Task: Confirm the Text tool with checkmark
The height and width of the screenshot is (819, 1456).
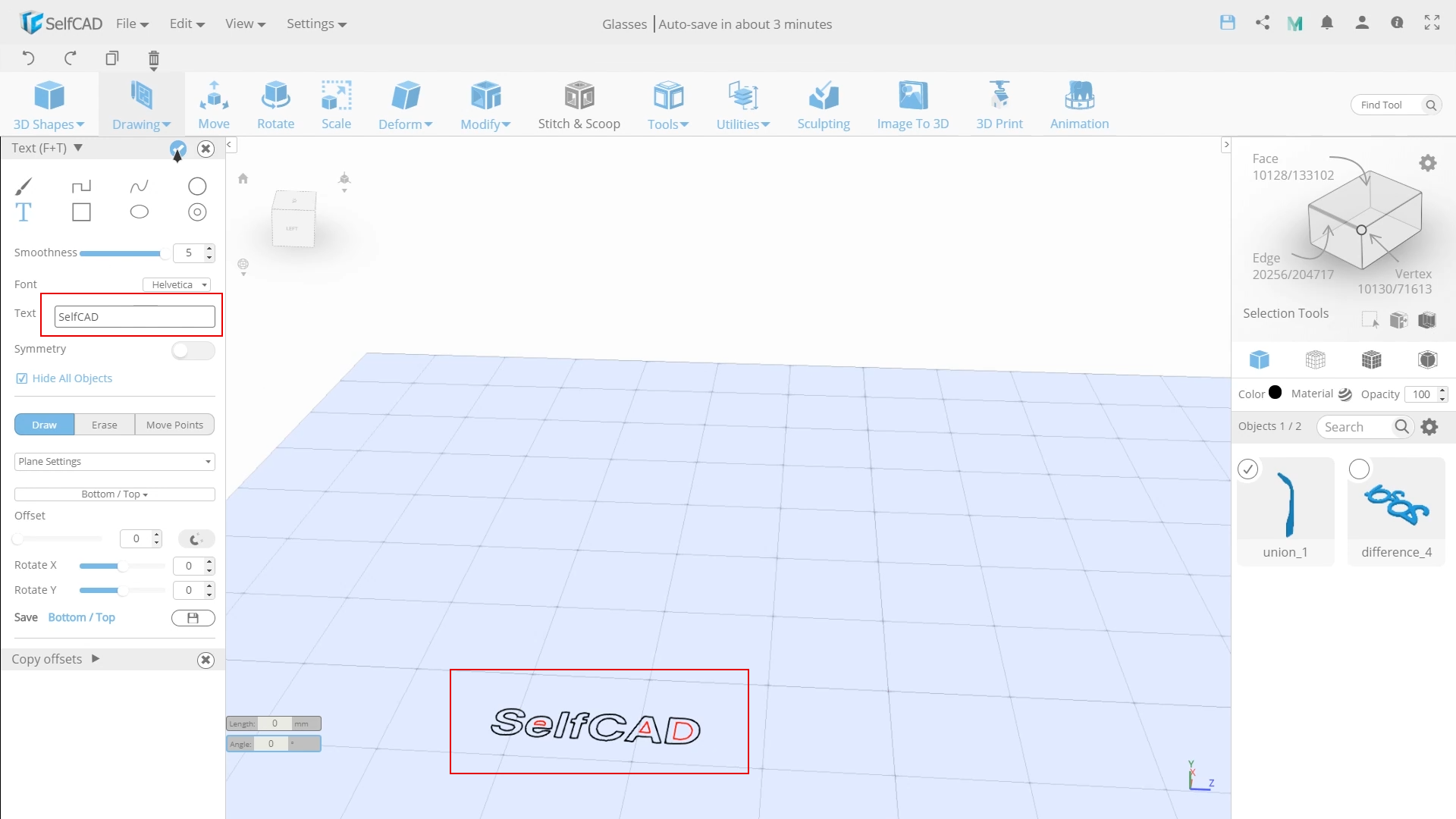Action: (x=177, y=149)
